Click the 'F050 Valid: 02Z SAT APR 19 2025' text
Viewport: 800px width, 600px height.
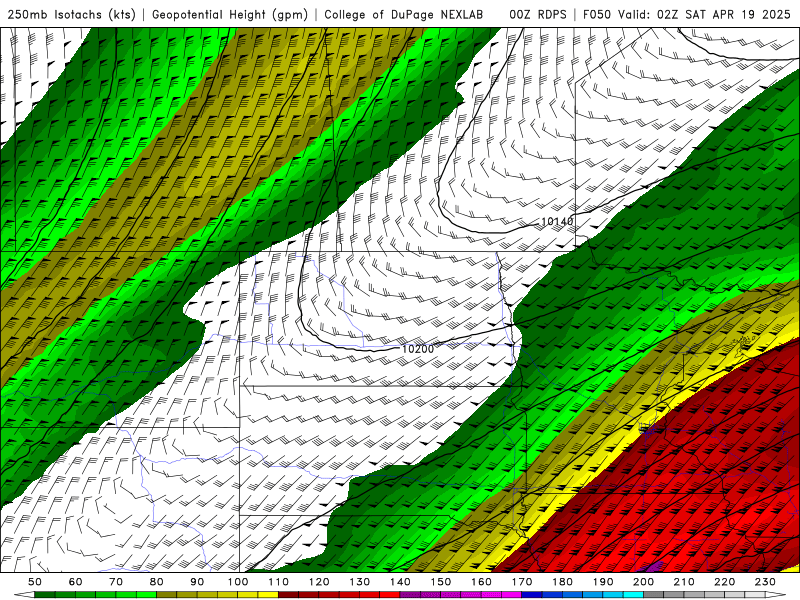point(686,14)
